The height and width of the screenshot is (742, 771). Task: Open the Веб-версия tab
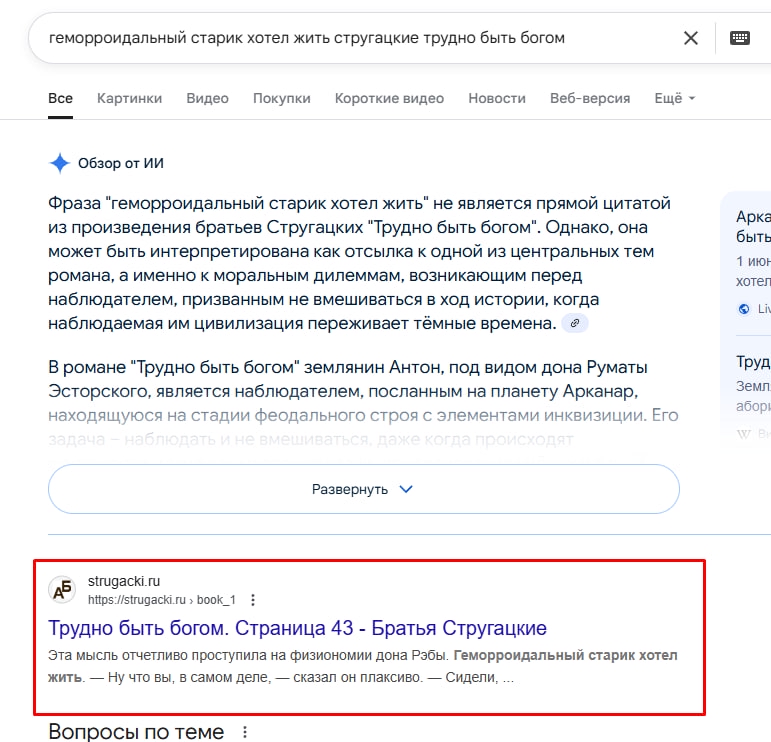590,98
